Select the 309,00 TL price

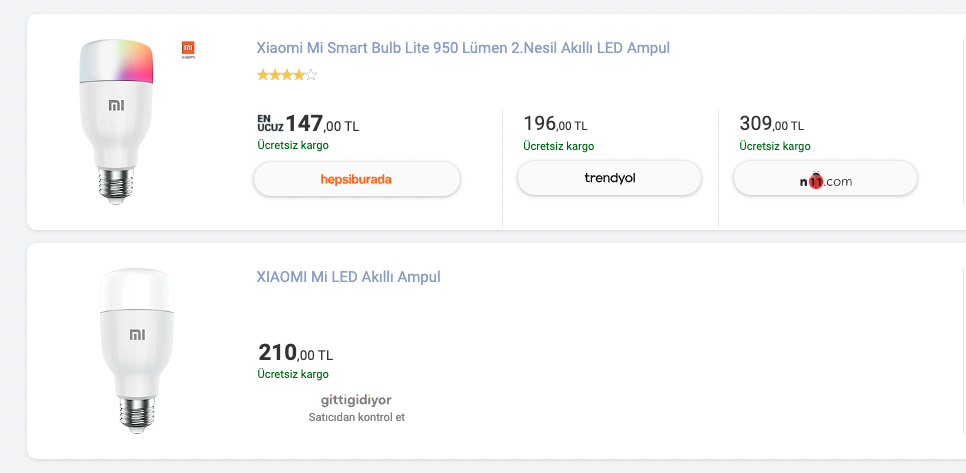click(x=771, y=124)
